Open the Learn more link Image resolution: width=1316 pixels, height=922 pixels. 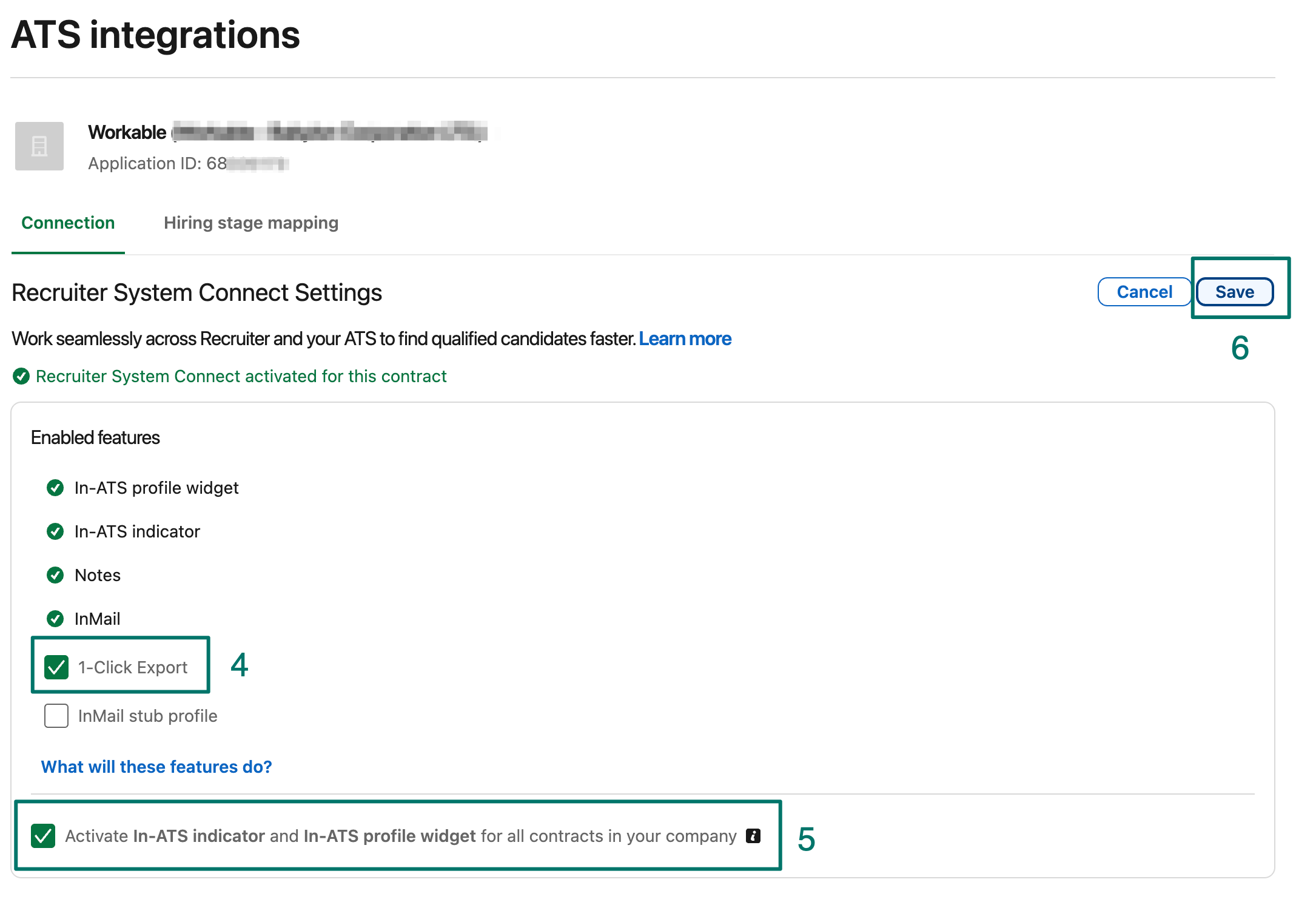685,338
